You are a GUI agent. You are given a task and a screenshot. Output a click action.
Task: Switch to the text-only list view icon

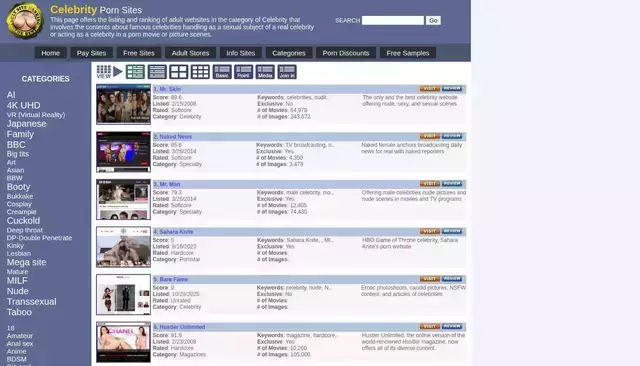coord(157,72)
